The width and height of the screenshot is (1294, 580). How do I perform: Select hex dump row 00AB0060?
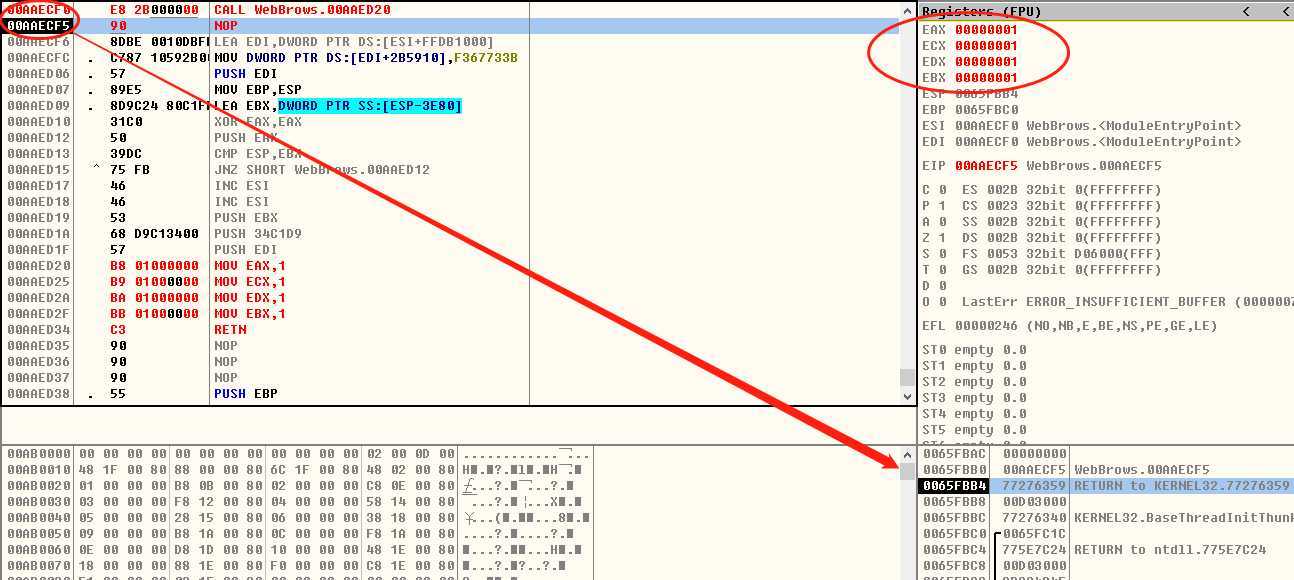click(x=299, y=550)
